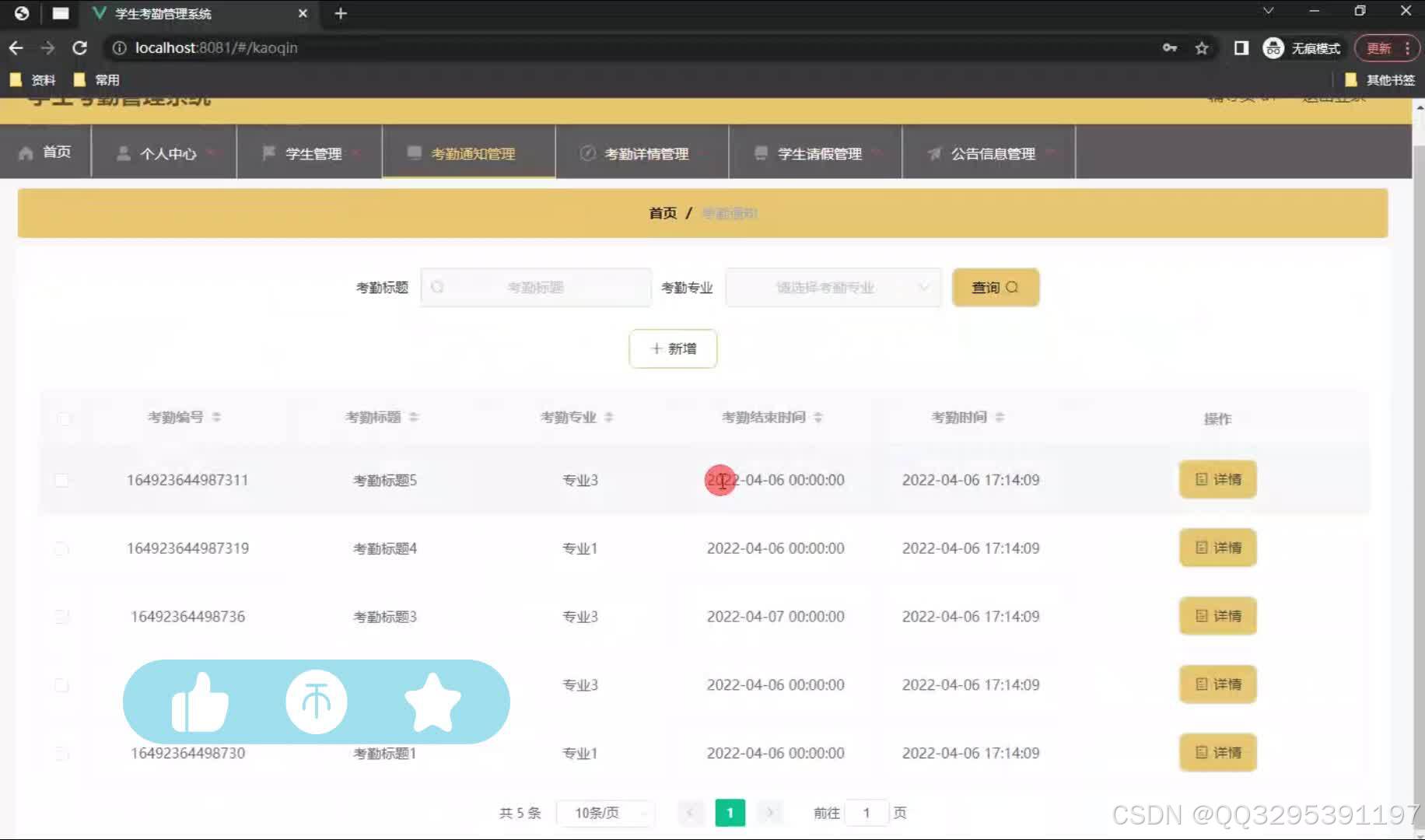Image resolution: width=1425 pixels, height=840 pixels.
Task: Open 详情 for 考勤标题4 row
Action: [x=1218, y=548]
